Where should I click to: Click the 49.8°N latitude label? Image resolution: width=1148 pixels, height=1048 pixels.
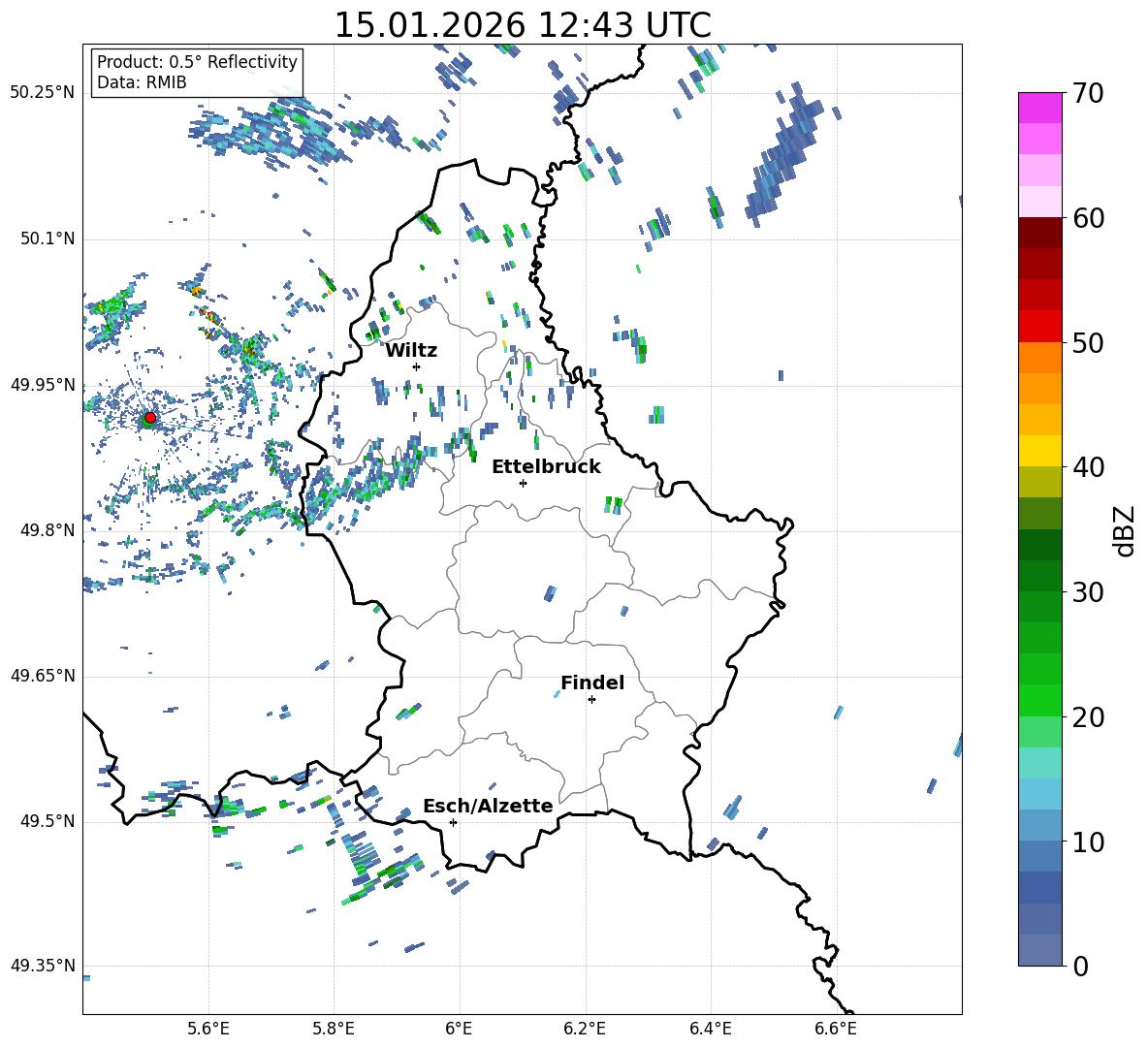pyautogui.click(x=48, y=530)
